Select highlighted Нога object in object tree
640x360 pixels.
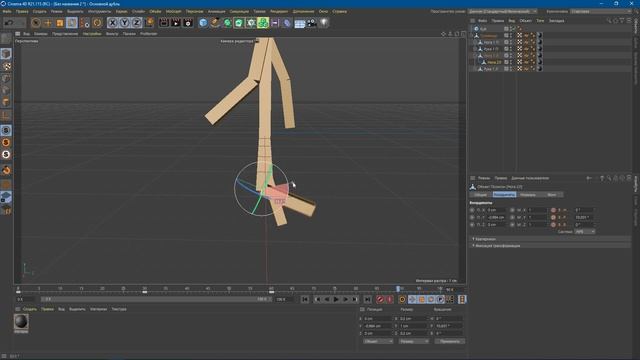point(494,62)
